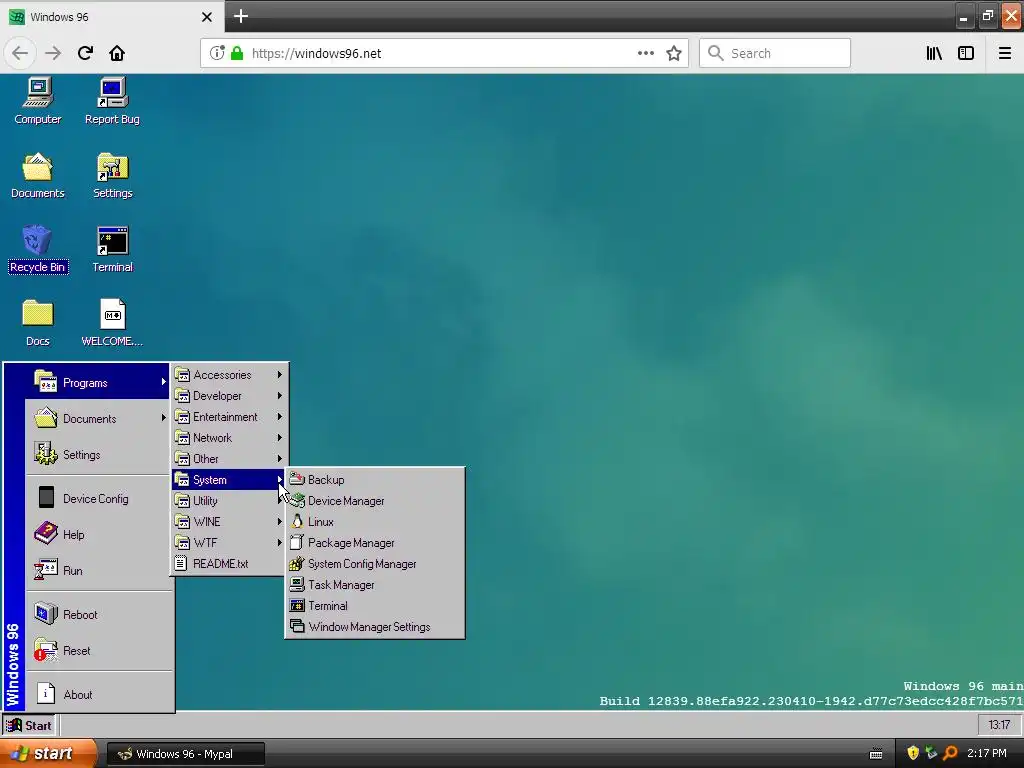Expand the WTF submenu
Screen dimensions: 1024x768
coord(229,542)
